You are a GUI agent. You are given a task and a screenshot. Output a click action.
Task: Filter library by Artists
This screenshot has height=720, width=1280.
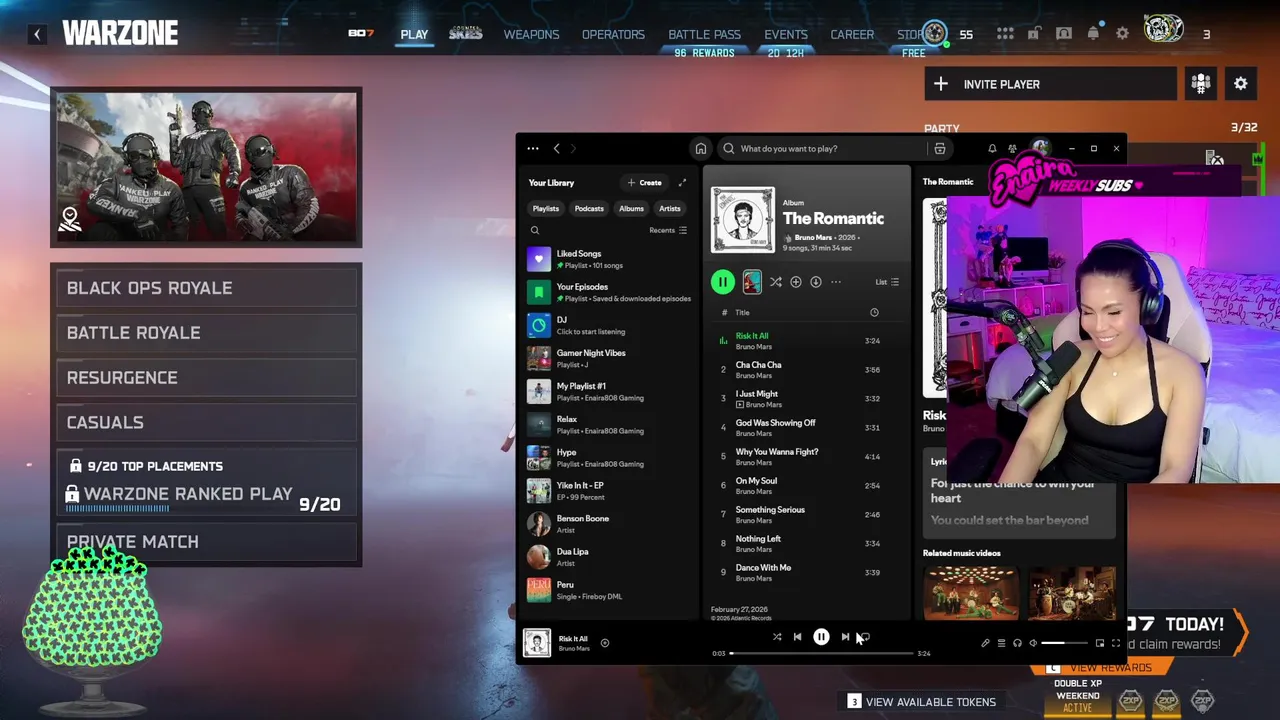[x=670, y=209]
